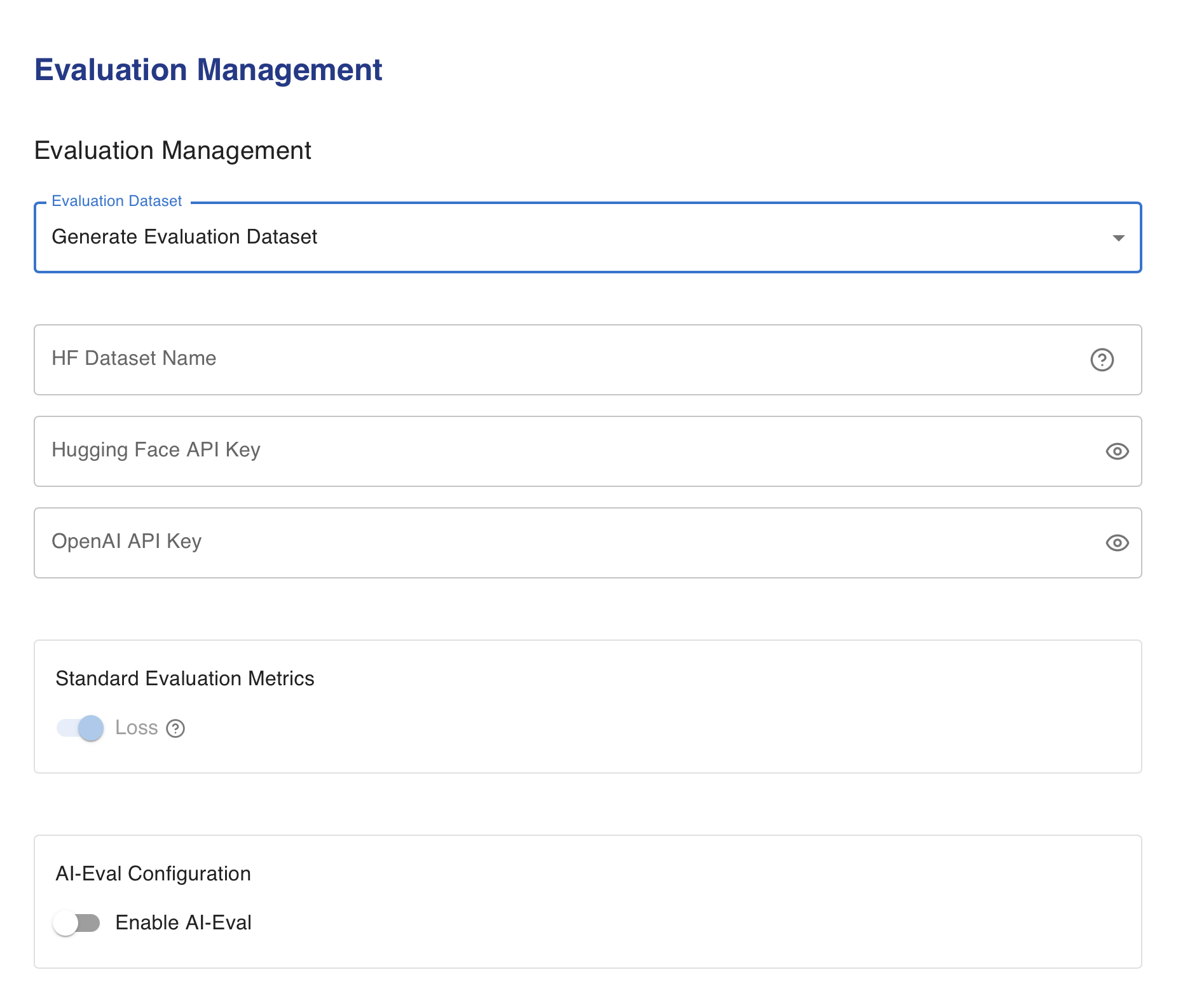Click the Enable AI-Eval label text
1204x998 pixels.
click(183, 923)
